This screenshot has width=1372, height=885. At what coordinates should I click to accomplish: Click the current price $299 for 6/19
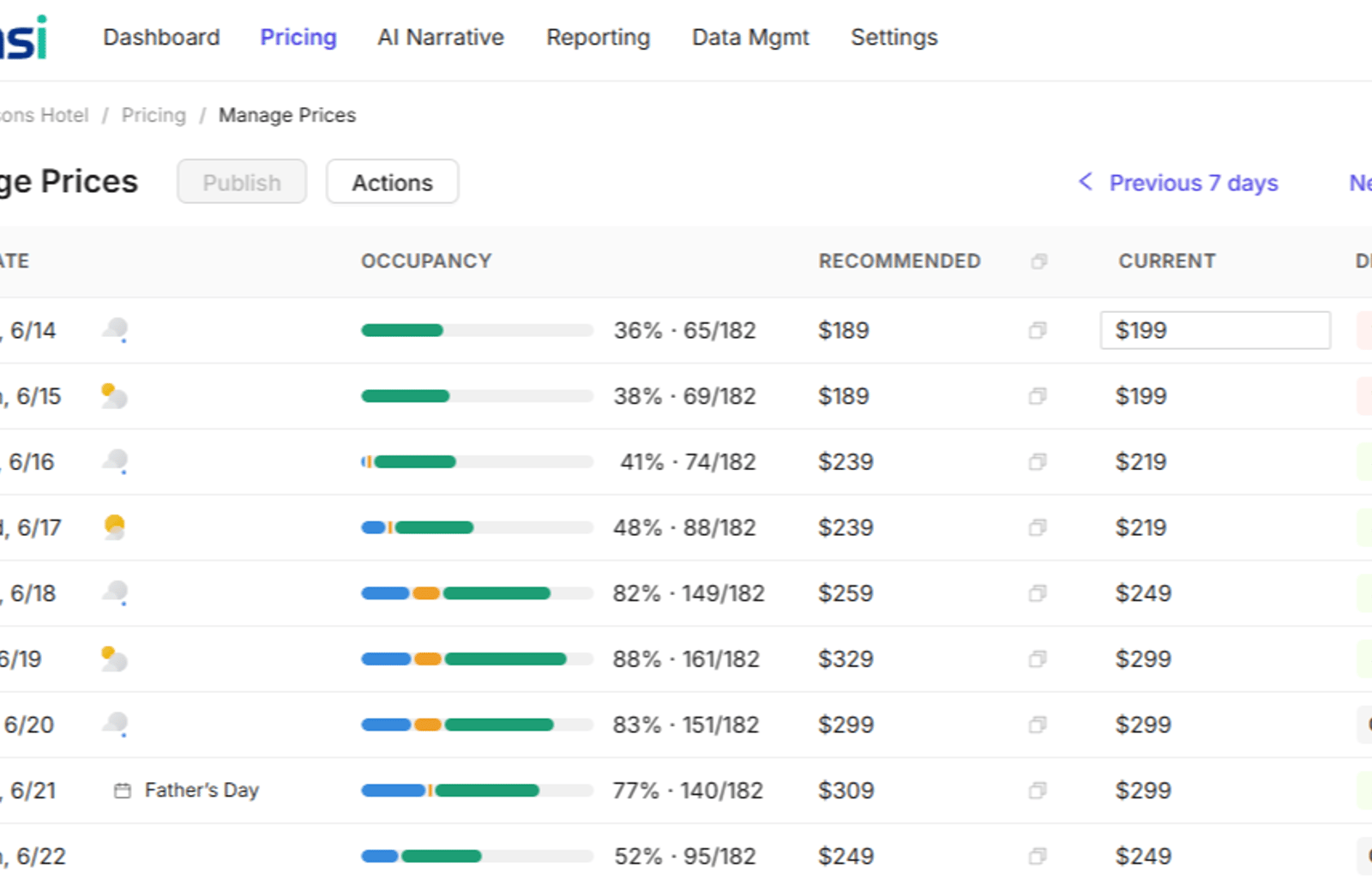(1143, 659)
